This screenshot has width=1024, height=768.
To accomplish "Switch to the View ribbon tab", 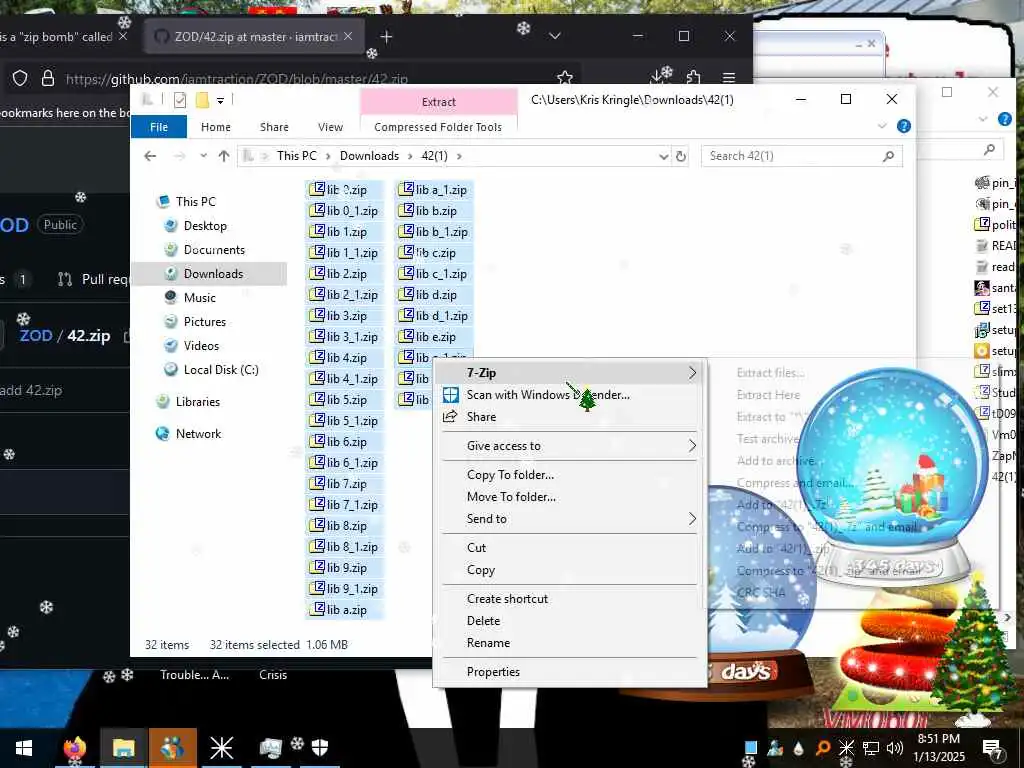I will 330,127.
